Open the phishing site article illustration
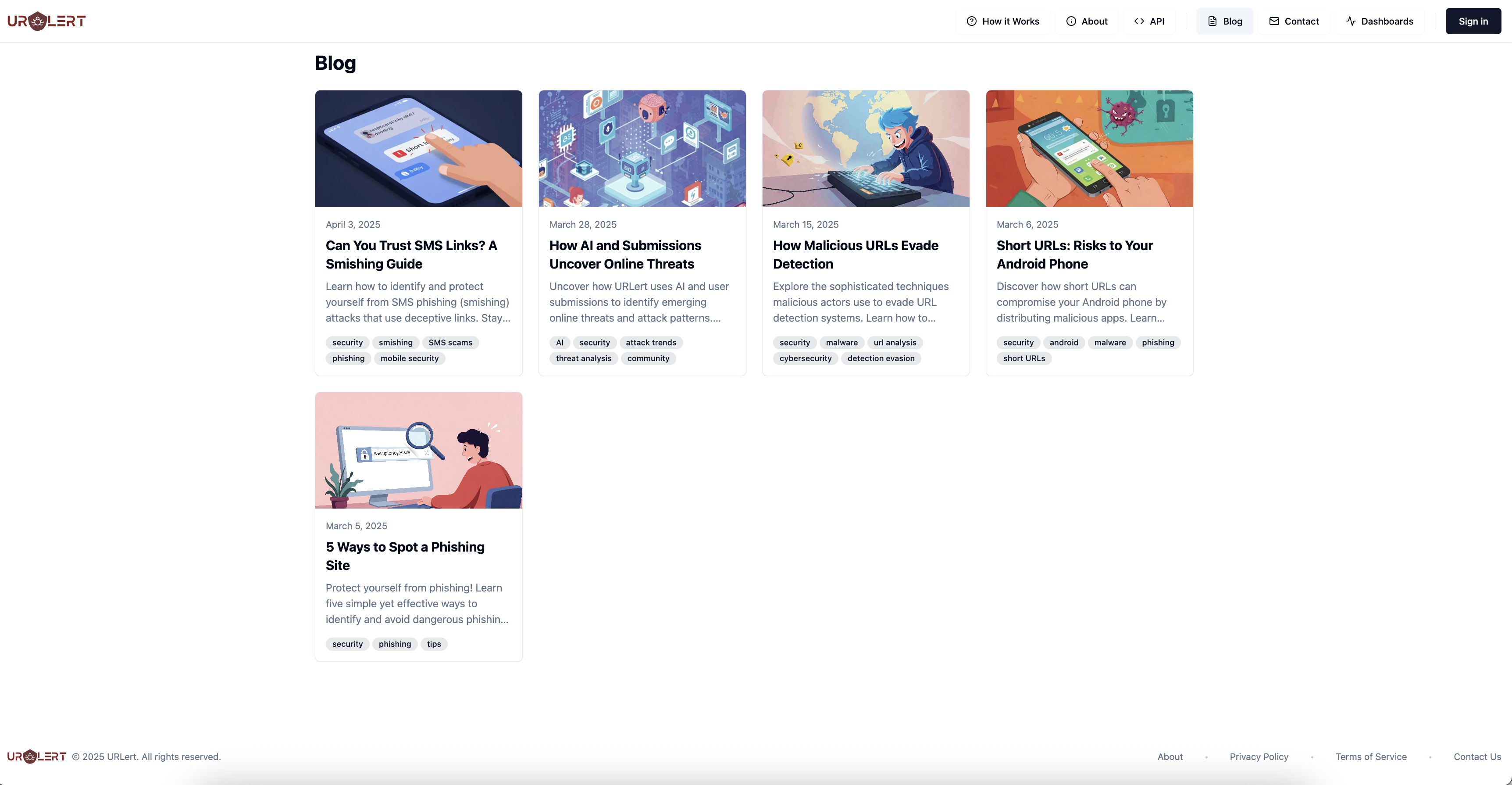 418,450
